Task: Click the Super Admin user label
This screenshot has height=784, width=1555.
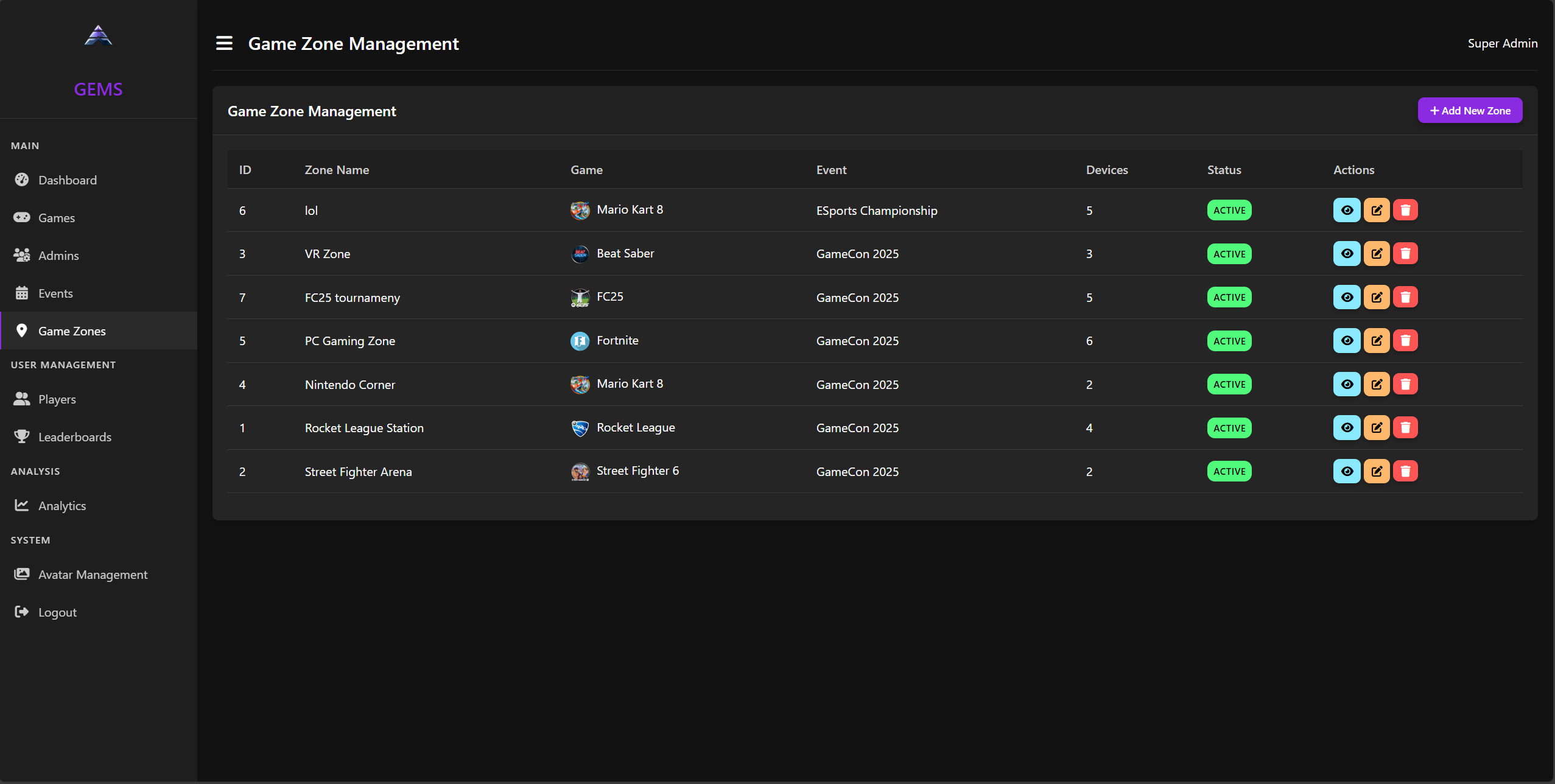Action: pos(1502,43)
